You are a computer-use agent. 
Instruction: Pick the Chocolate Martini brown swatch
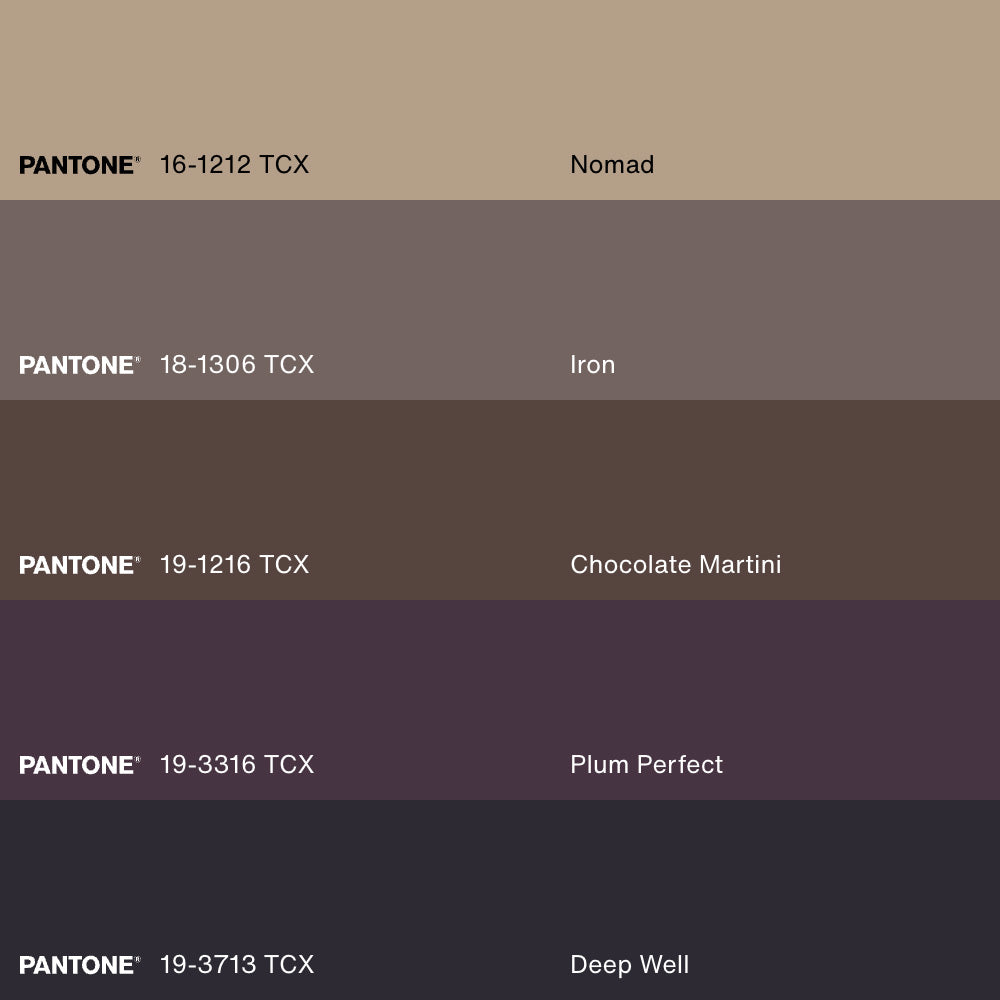click(500, 480)
